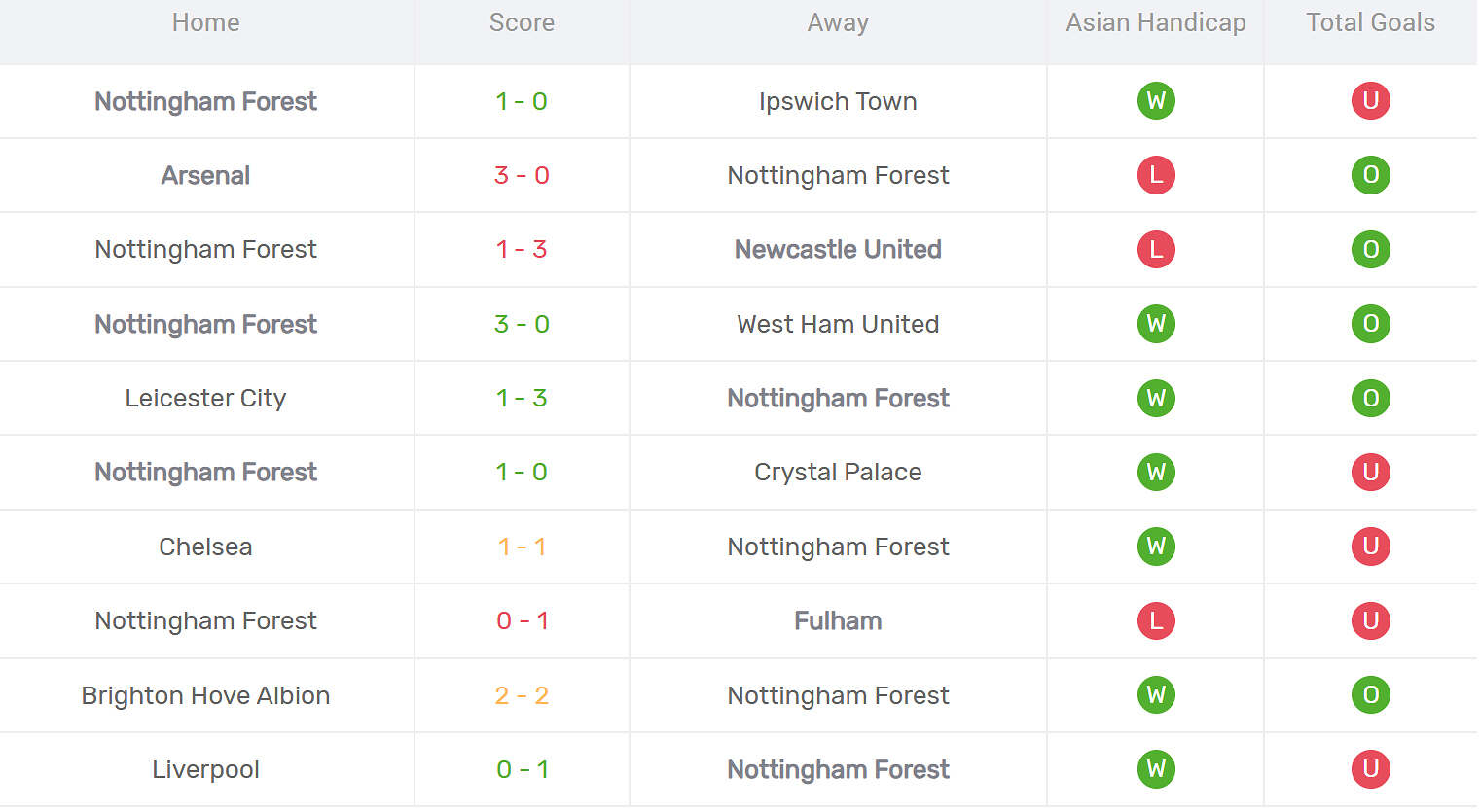1480x812 pixels.
Task: Open the Arsenal team link
Action: tap(205, 176)
